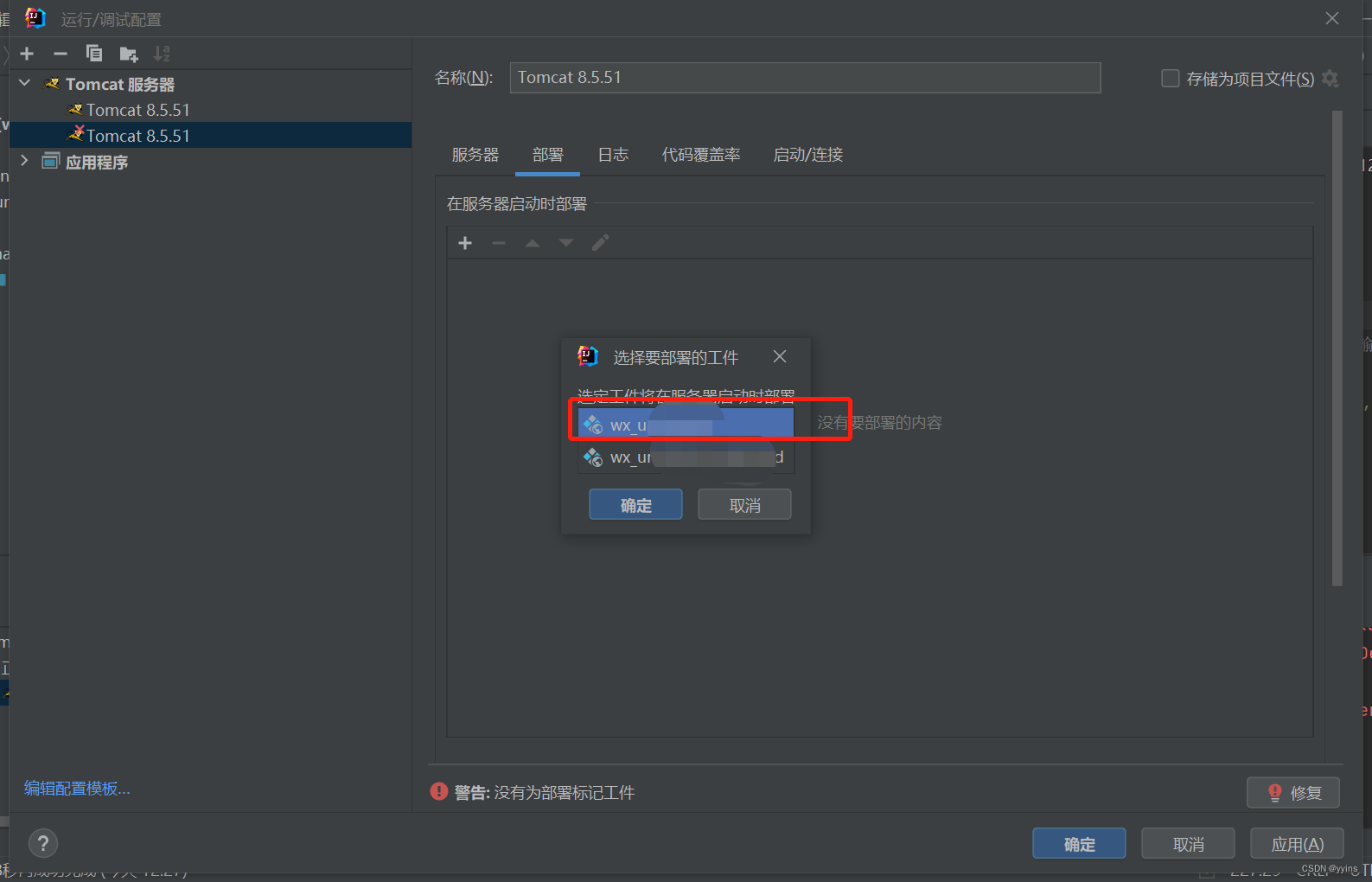Collapse the Tomcat 服务器 tree node
The image size is (1372, 882).
click(25, 83)
